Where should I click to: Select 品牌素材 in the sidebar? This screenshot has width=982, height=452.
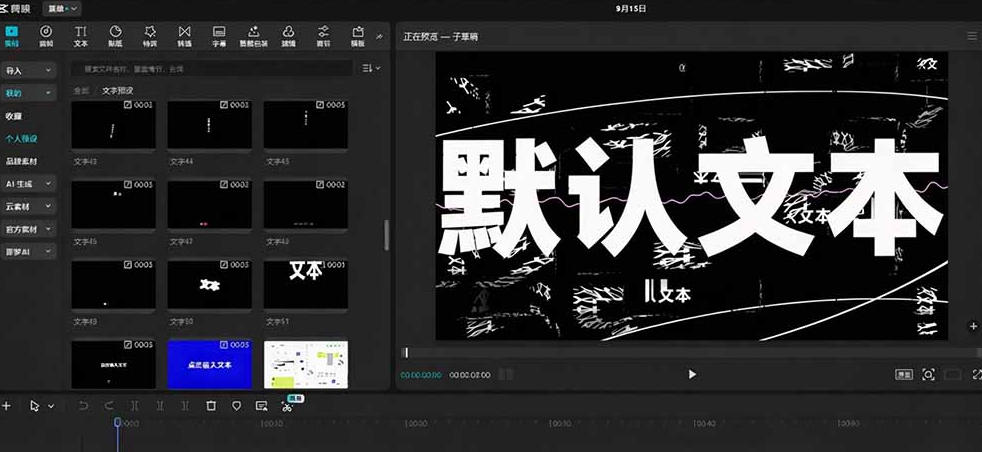point(22,161)
